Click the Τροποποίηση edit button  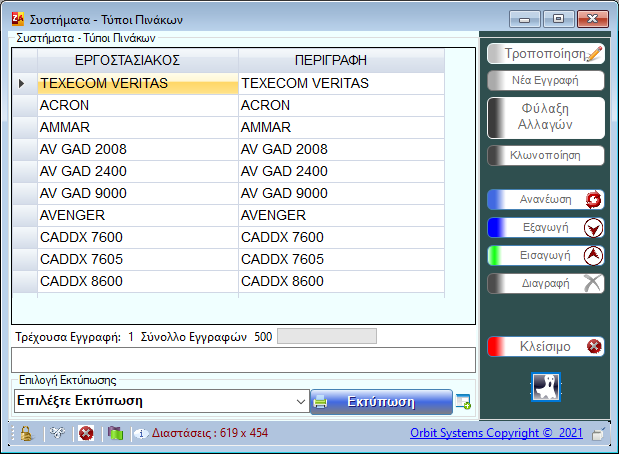pyautogui.click(x=546, y=54)
